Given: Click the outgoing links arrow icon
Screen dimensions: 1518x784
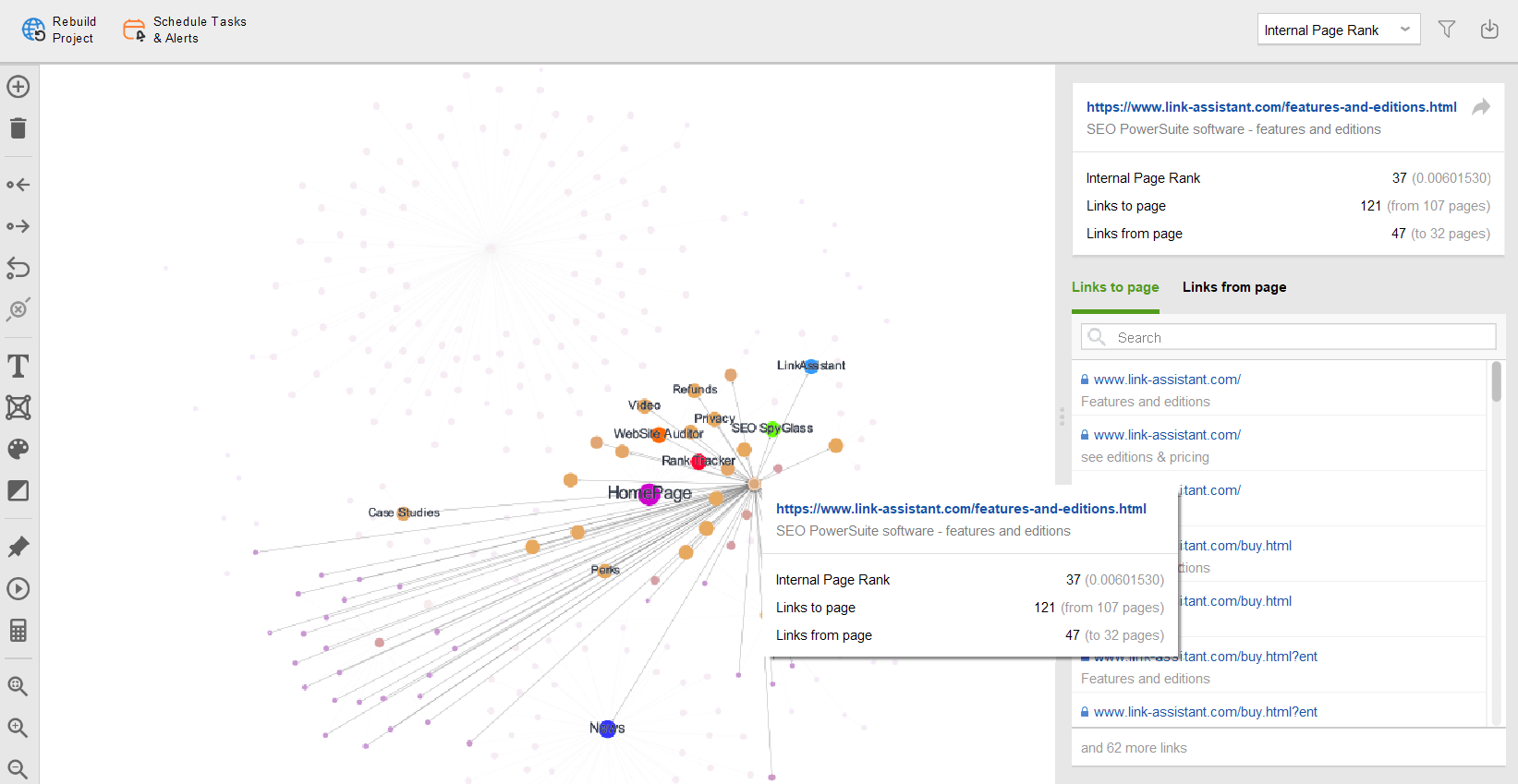Looking at the screenshot, I should point(18,226).
